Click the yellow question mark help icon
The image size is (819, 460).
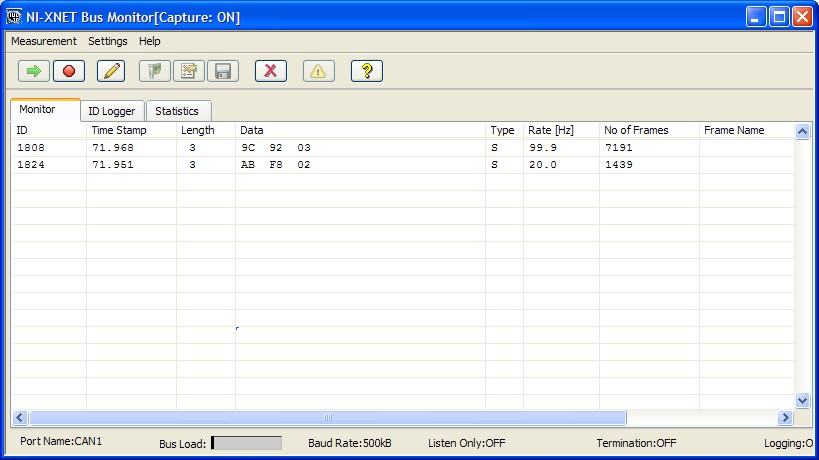coord(367,71)
